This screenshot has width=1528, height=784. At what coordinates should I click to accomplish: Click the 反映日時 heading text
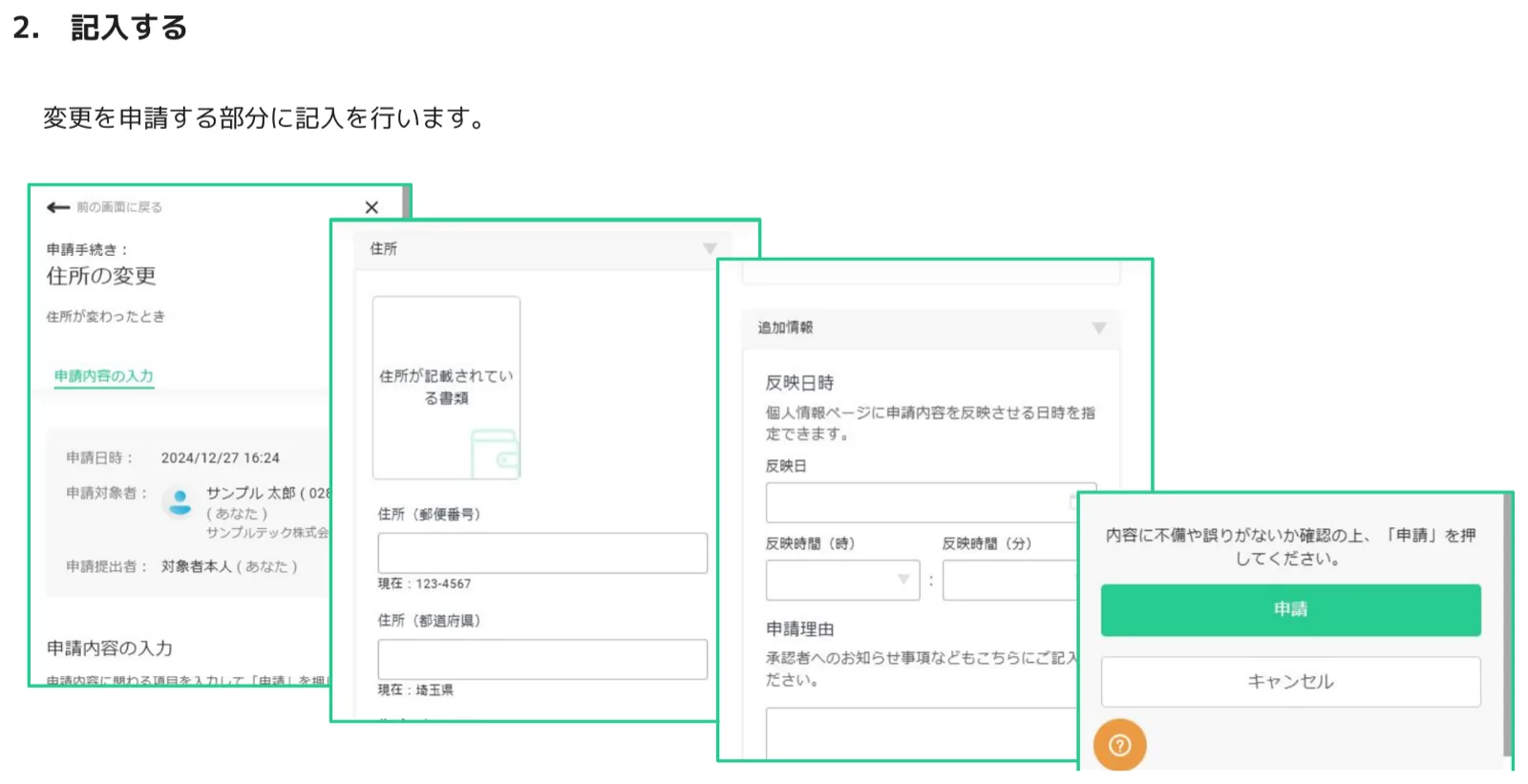(x=799, y=383)
